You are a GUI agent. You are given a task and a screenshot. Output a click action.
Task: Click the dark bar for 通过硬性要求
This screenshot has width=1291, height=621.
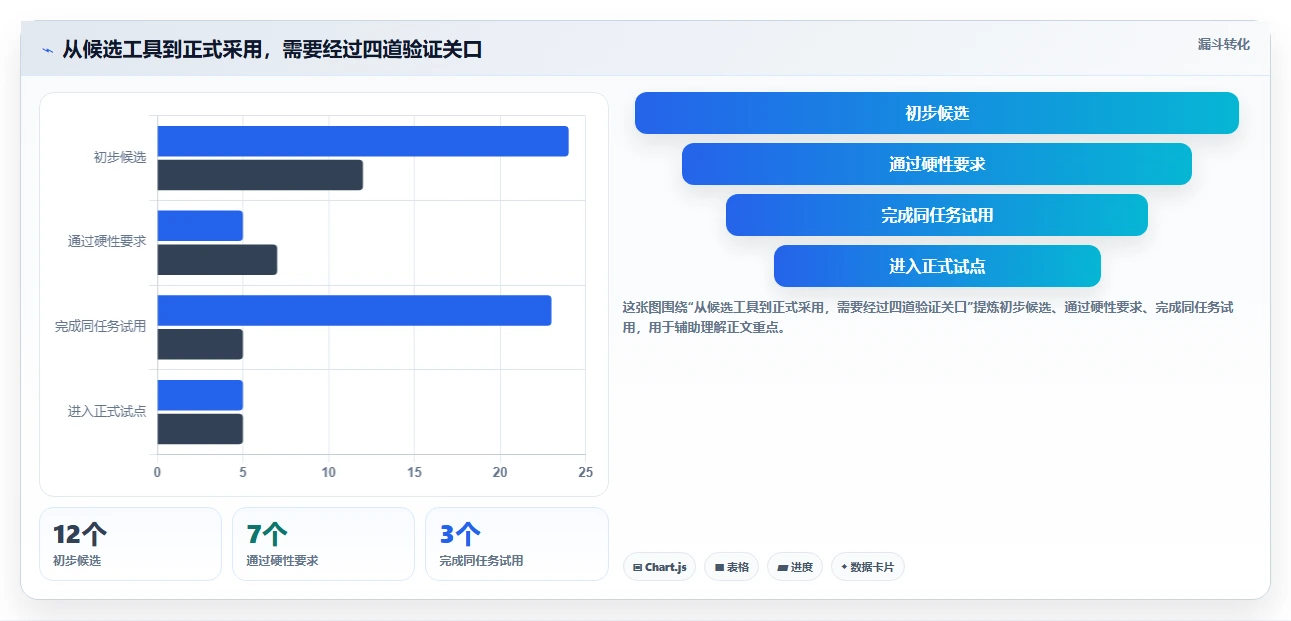217,260
